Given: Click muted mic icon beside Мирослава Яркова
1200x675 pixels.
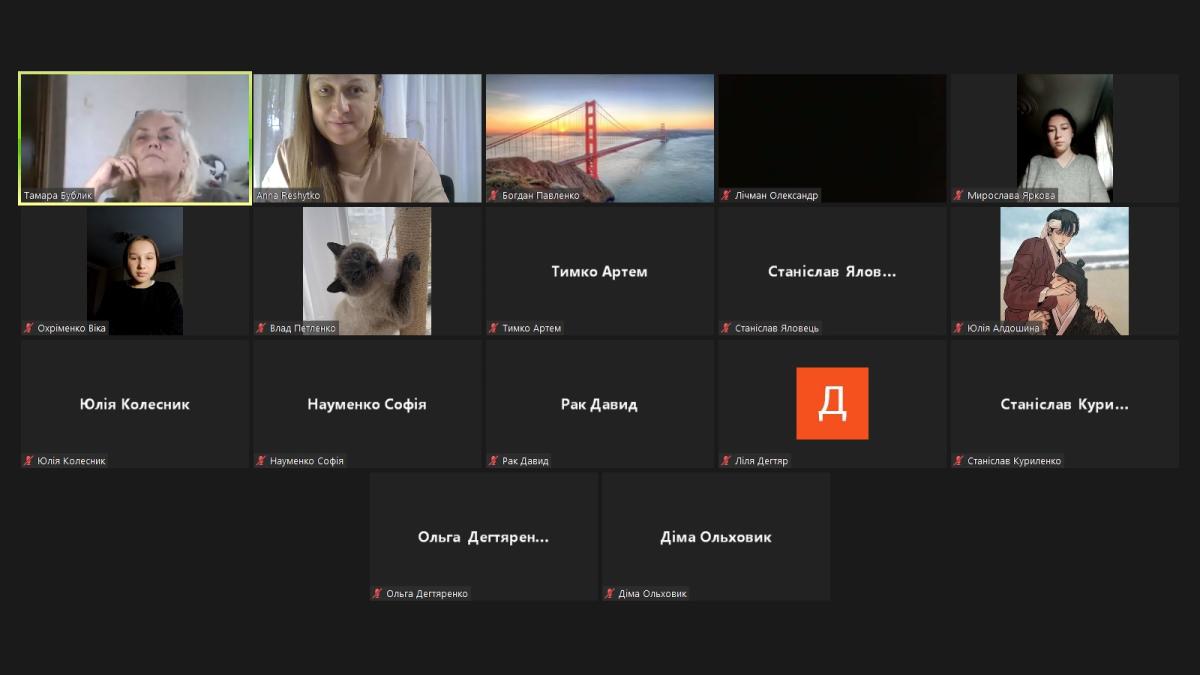Looking at the screenshot, I should click(x=959, y=196).
